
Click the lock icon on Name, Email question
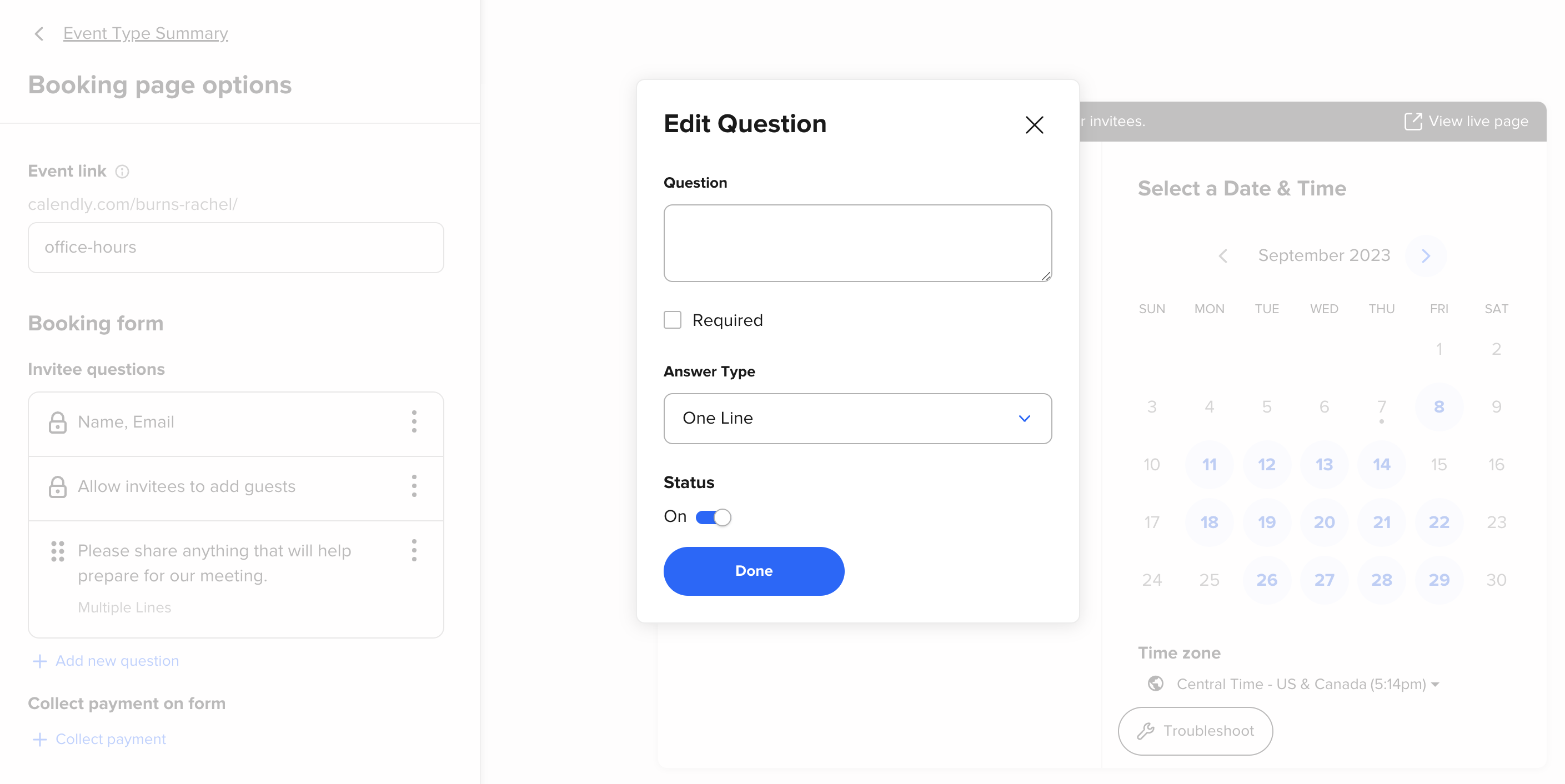[x=58, y=422]
